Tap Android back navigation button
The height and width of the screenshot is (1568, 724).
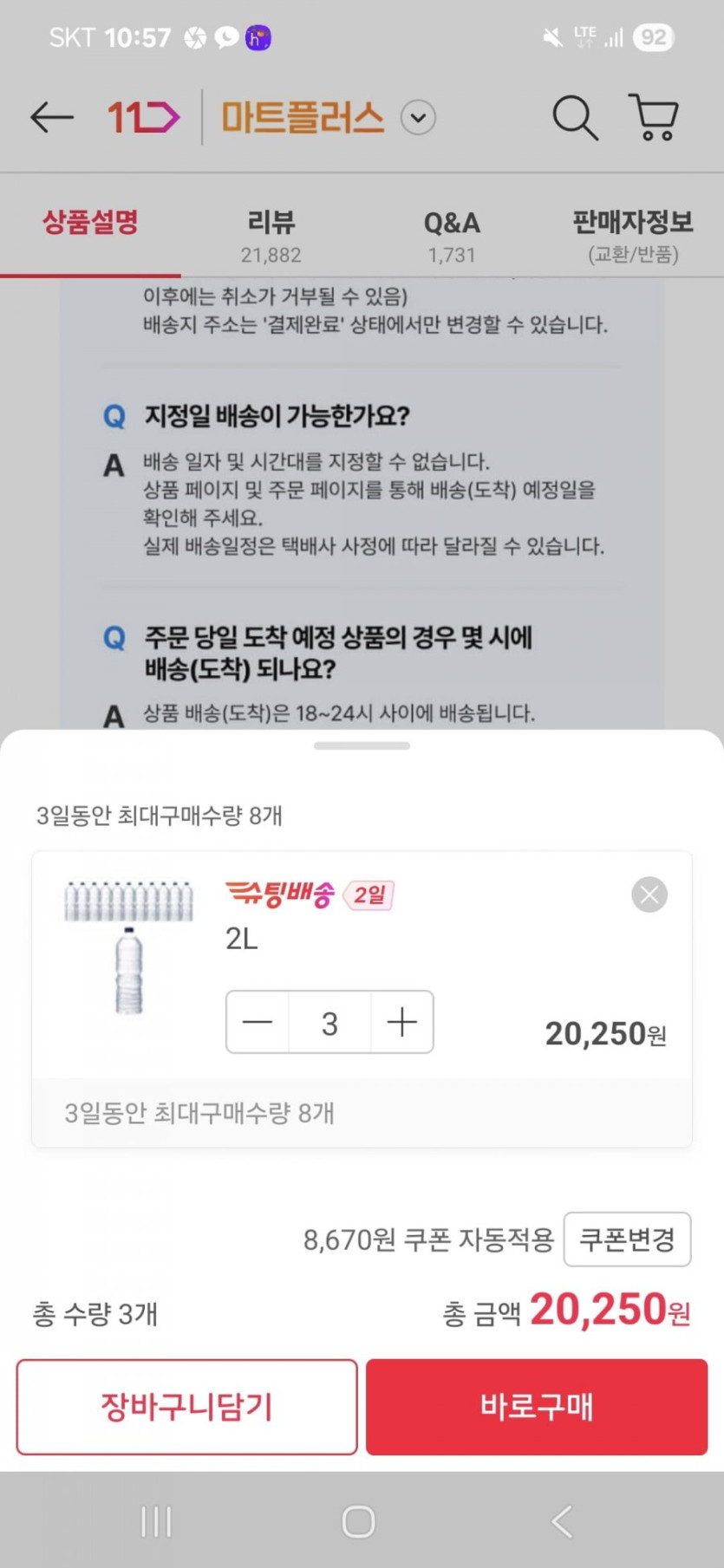click(x=562, y=1521)
